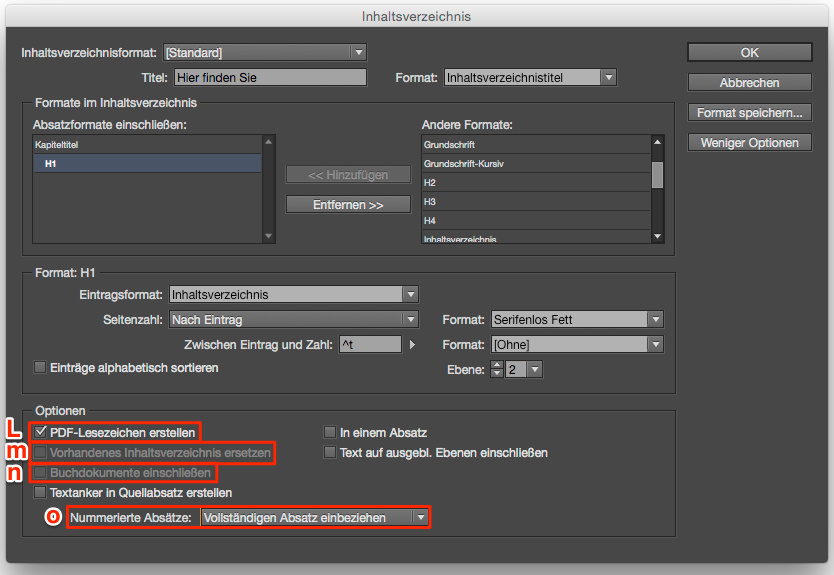Open the Nummerierte Absätze dropdown

coord(314,518)
